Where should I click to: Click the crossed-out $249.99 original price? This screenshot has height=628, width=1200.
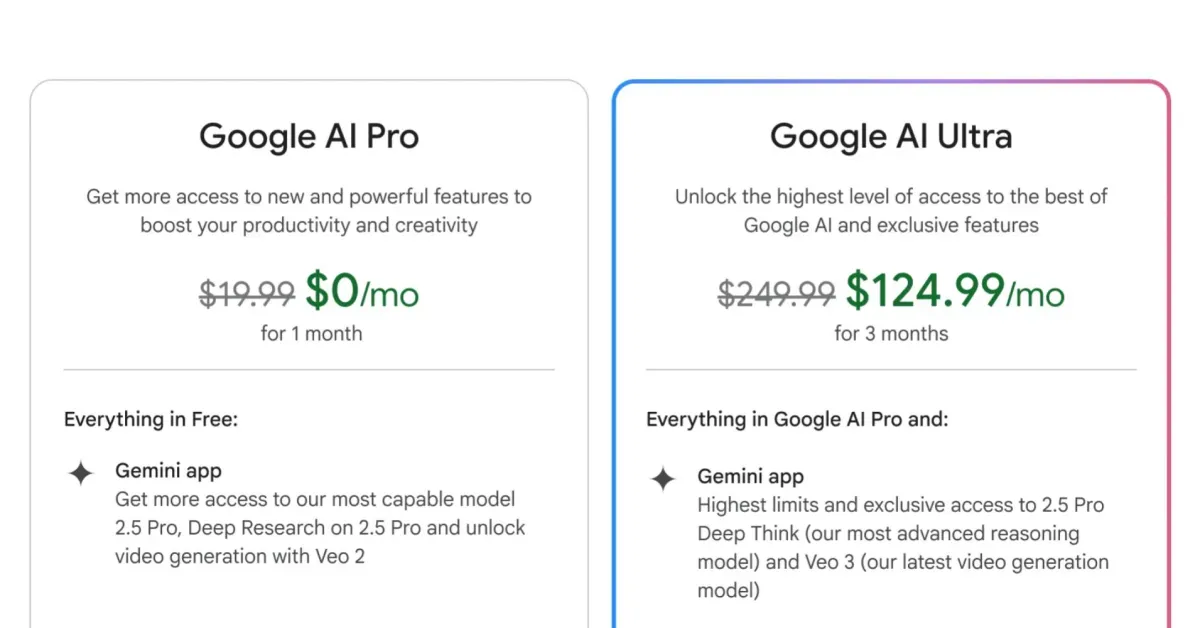coord(777,293)
